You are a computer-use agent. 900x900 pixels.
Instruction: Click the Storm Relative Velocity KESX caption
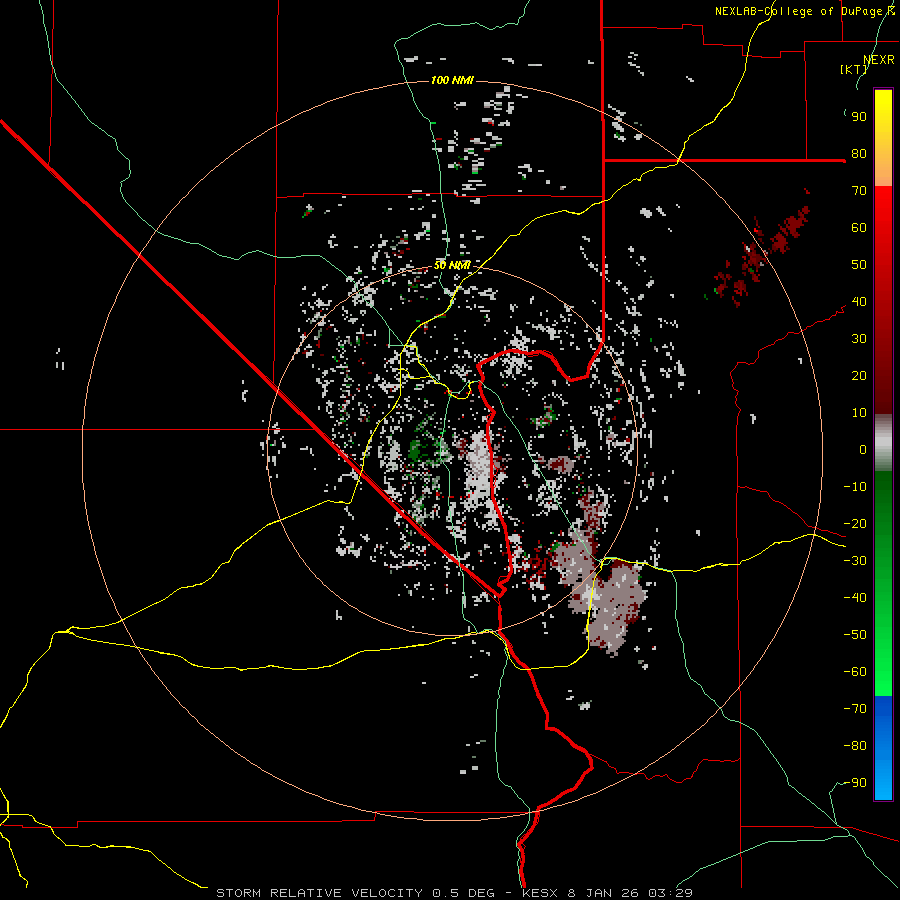(x=454, y=893)
